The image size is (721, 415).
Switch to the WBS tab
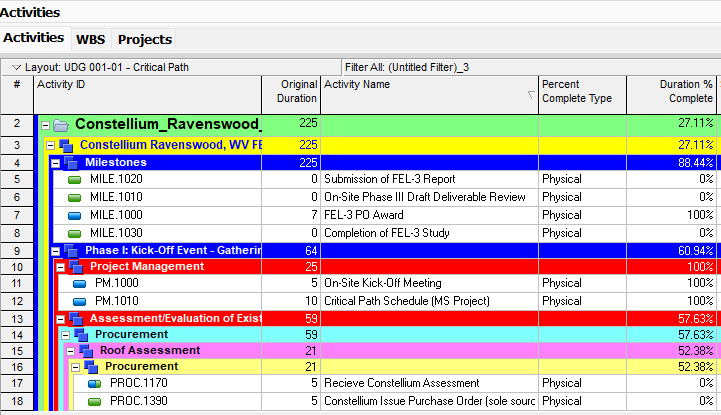click(91, 40)
